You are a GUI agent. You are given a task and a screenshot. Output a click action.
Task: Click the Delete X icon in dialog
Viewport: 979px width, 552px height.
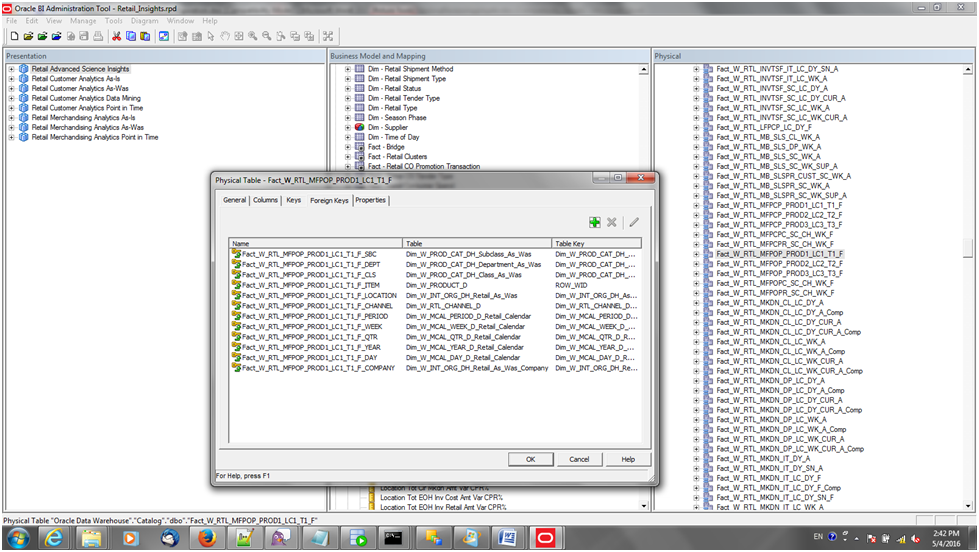(612, 222)
